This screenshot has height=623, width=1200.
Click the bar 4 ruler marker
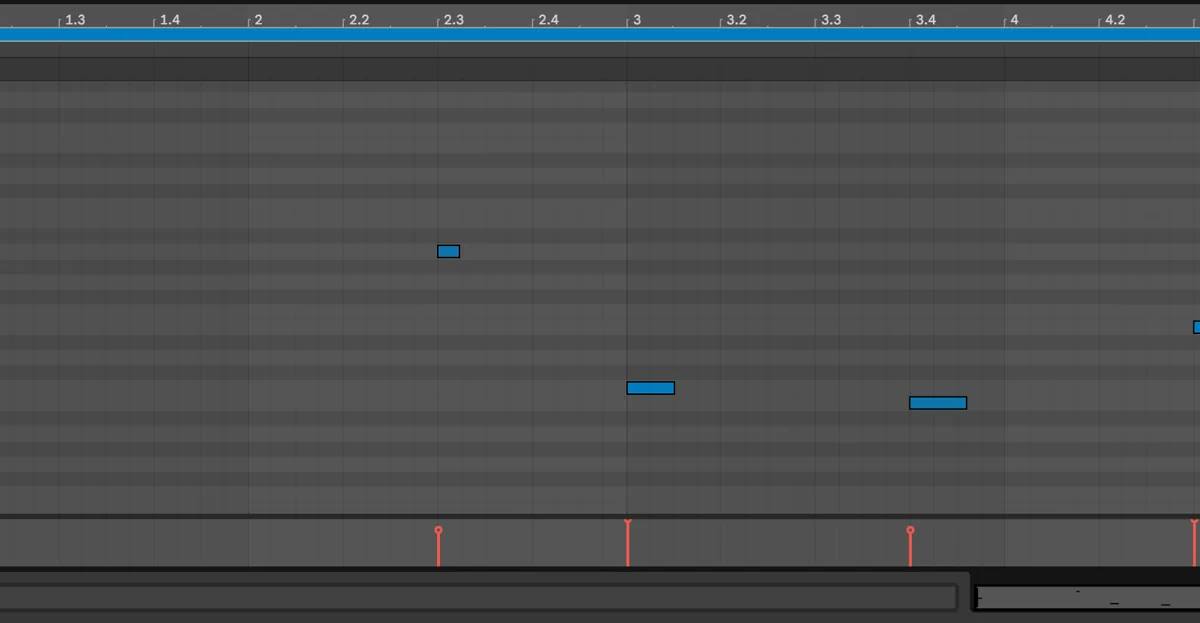(1014, 20)
